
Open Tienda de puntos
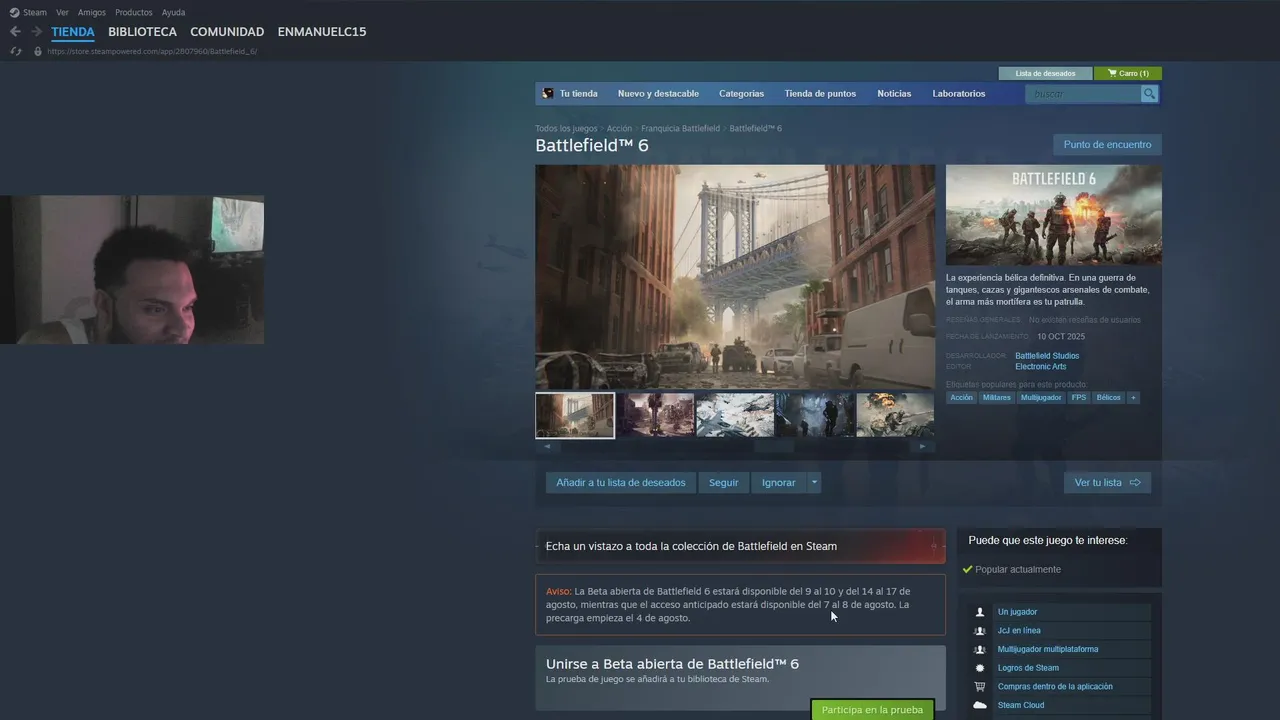point(820,94)
